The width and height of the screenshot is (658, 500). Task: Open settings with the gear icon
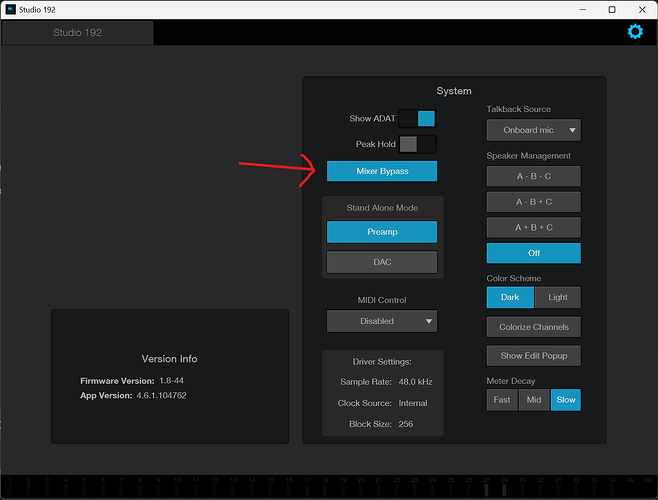pyautogui.click(x=634, y=32)
